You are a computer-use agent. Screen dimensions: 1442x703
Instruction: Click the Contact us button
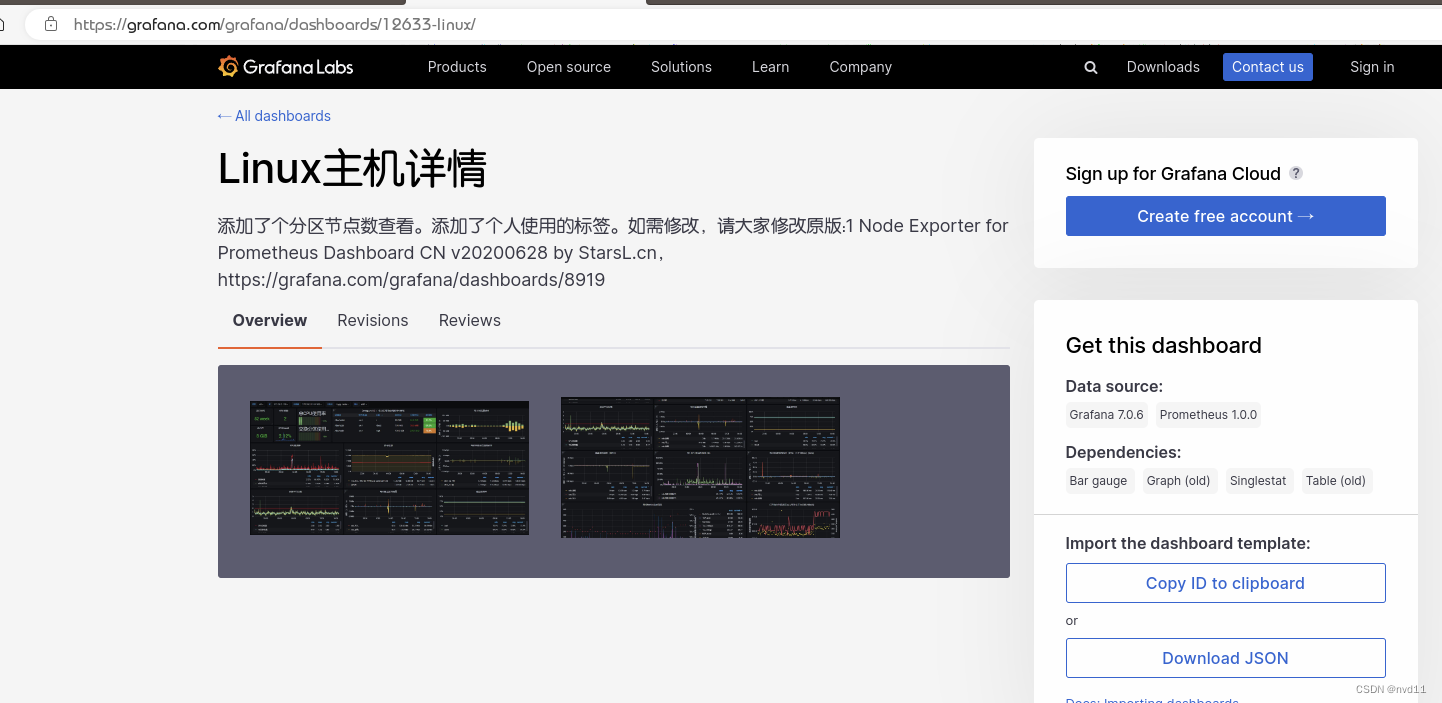1267,67
